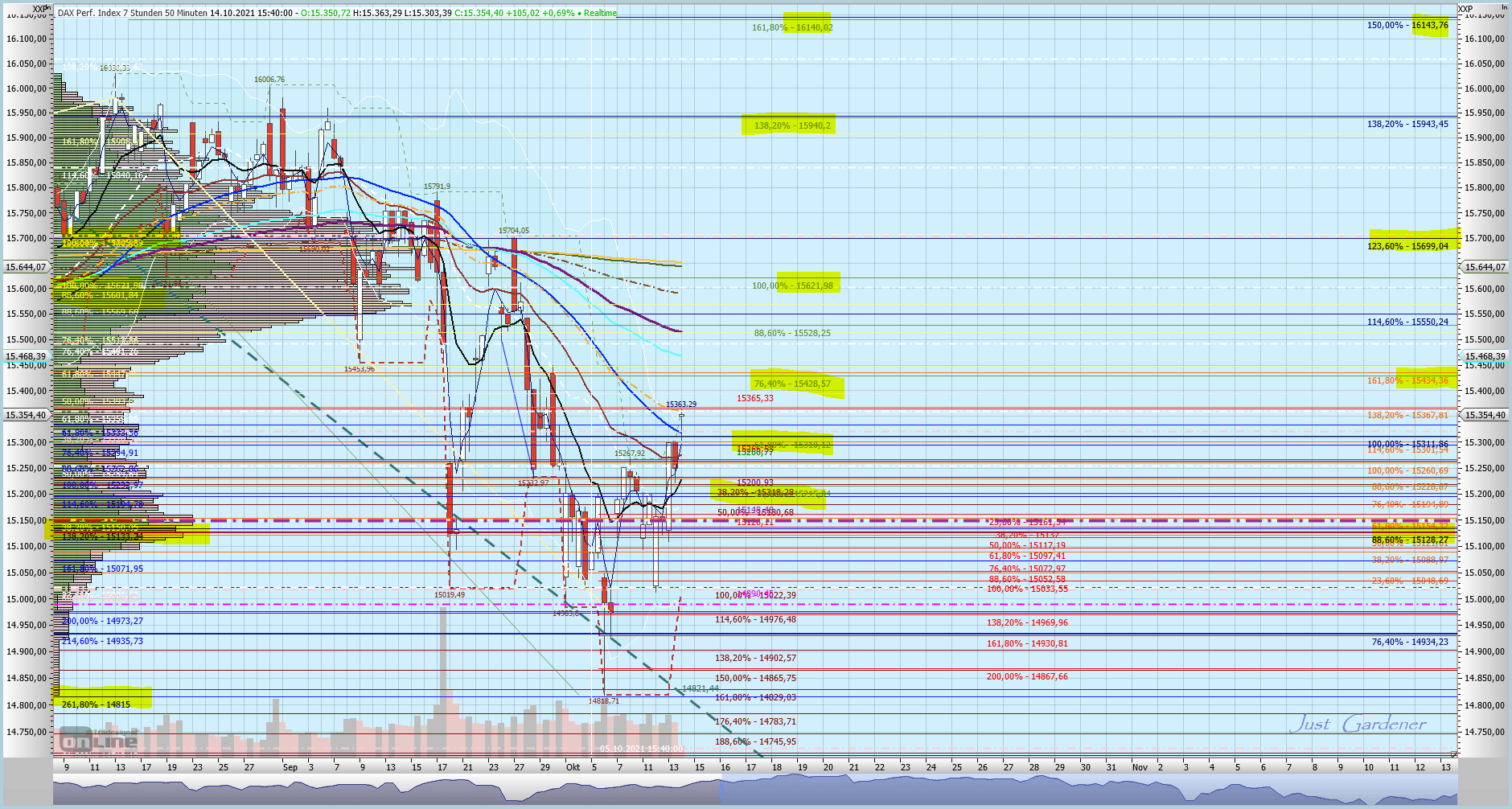Image resolution: width=1512 pixels, height=809 pixels.
Task: Select the red 61,80% - 15097,41 label
Action: [1027, 556]
